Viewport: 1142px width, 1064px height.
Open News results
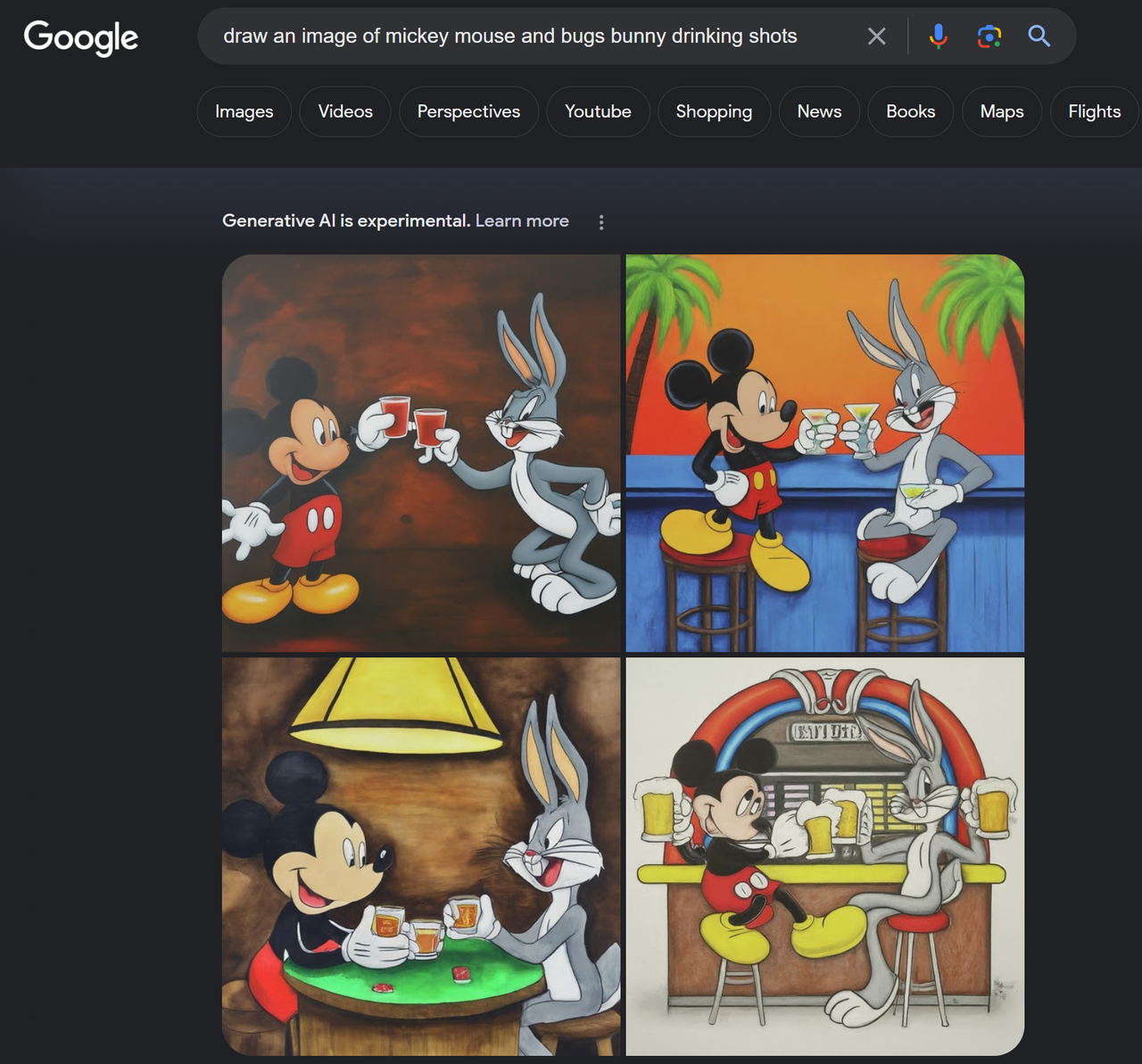coord(819,111)
